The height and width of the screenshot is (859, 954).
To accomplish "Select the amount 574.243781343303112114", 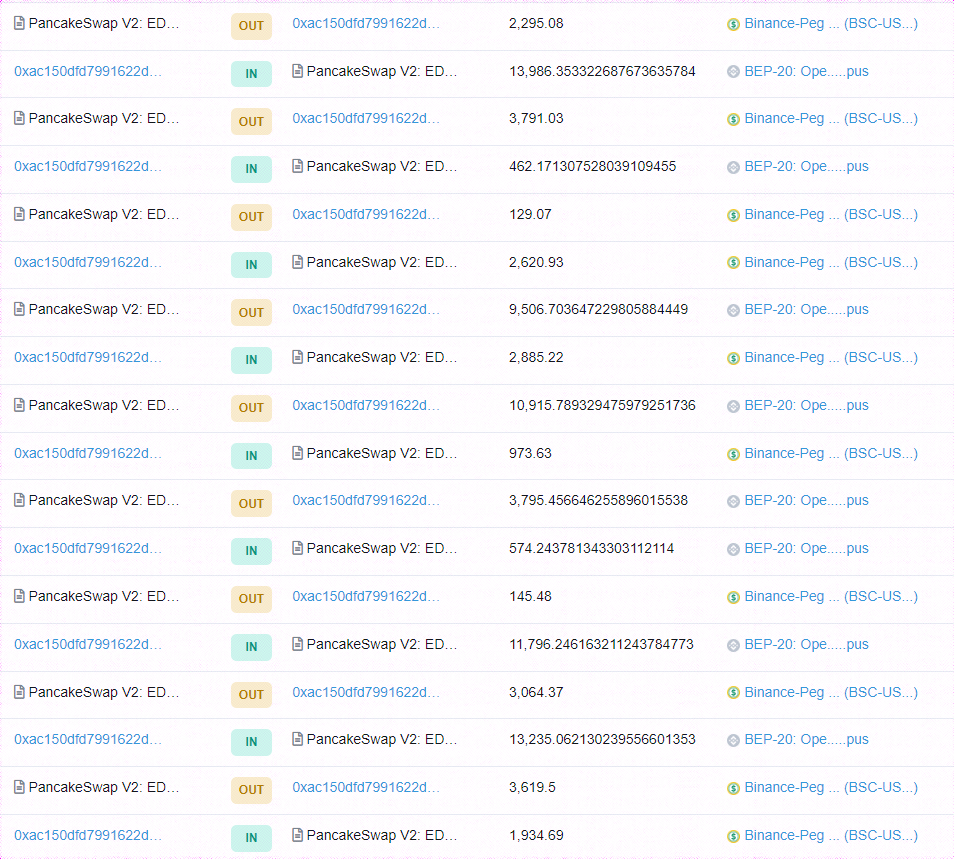I will [x=591, y=548].
